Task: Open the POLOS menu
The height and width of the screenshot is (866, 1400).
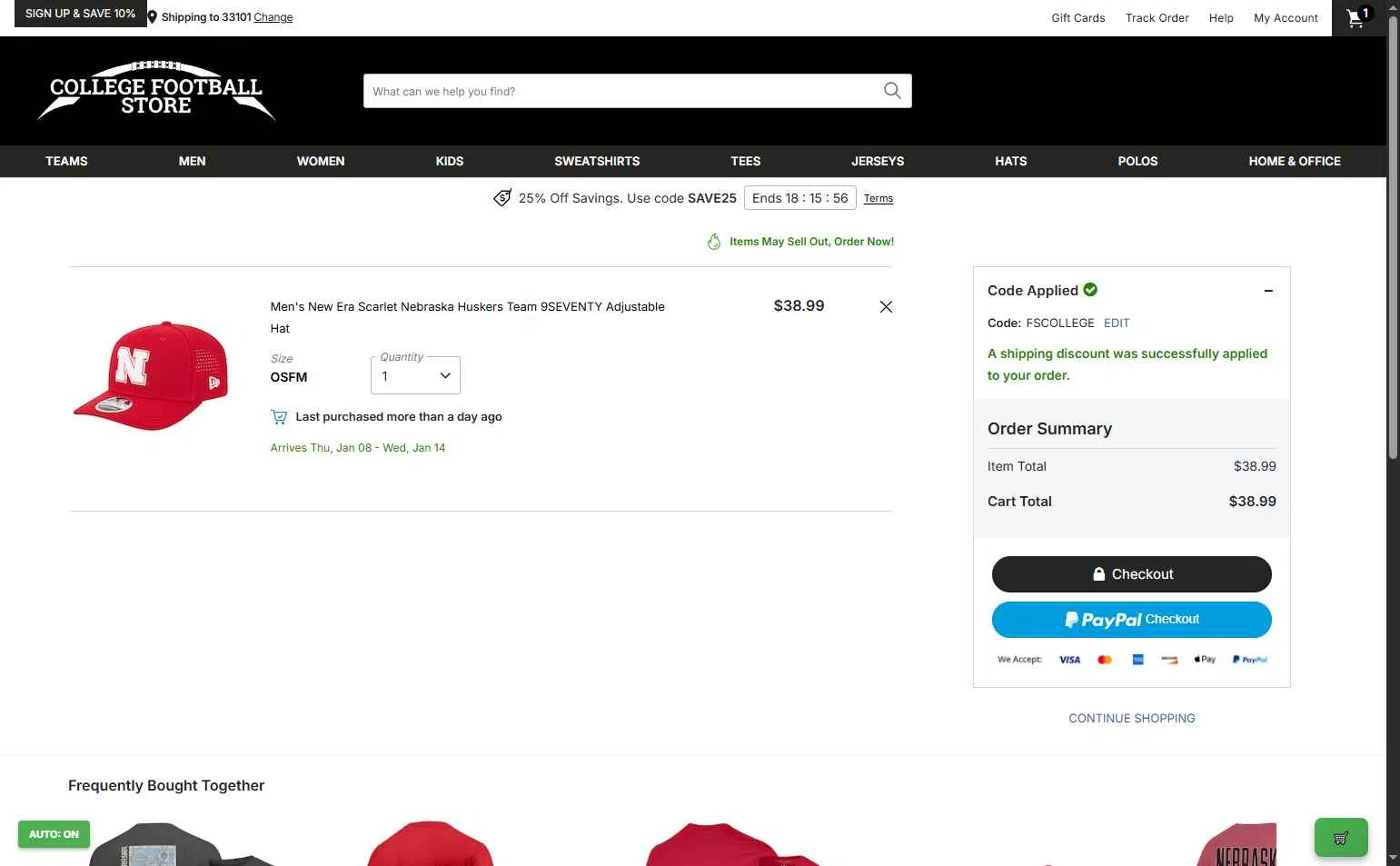Action: [1137, 161]
